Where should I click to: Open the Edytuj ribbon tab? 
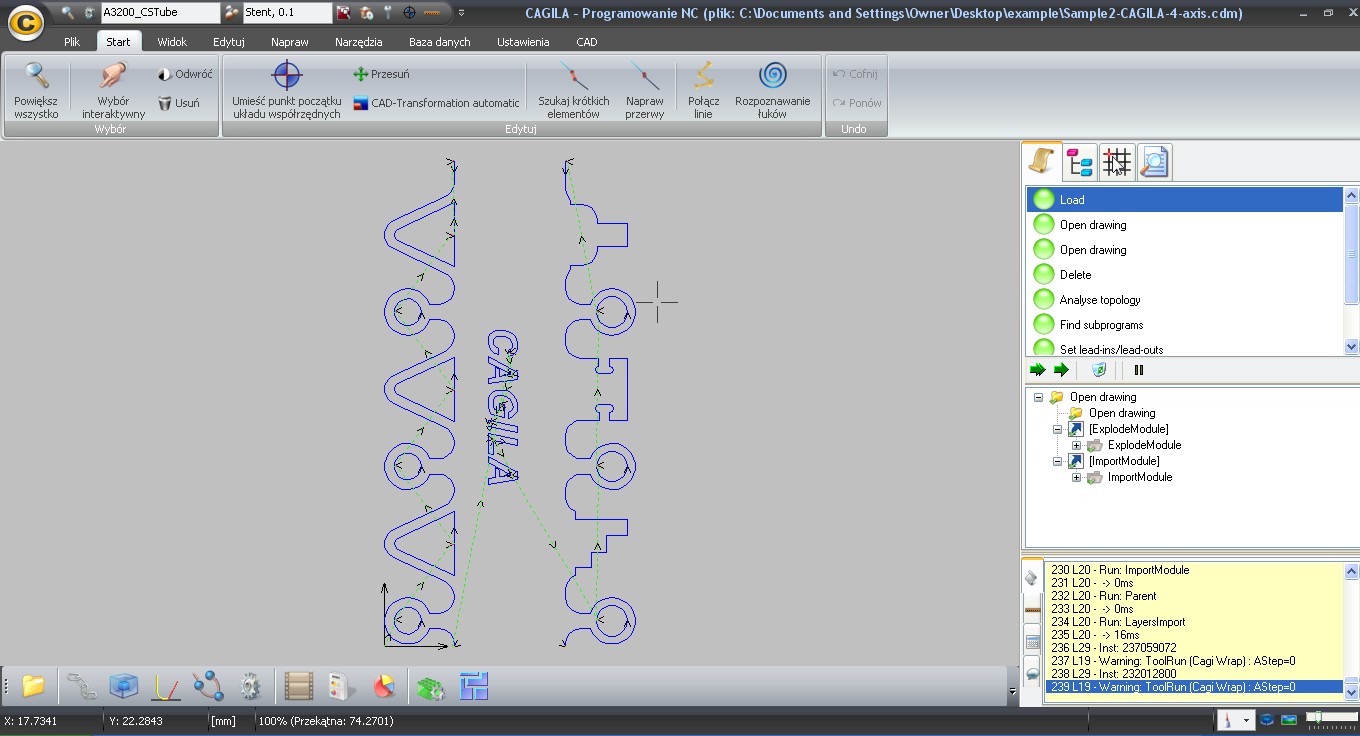[229, 42]
